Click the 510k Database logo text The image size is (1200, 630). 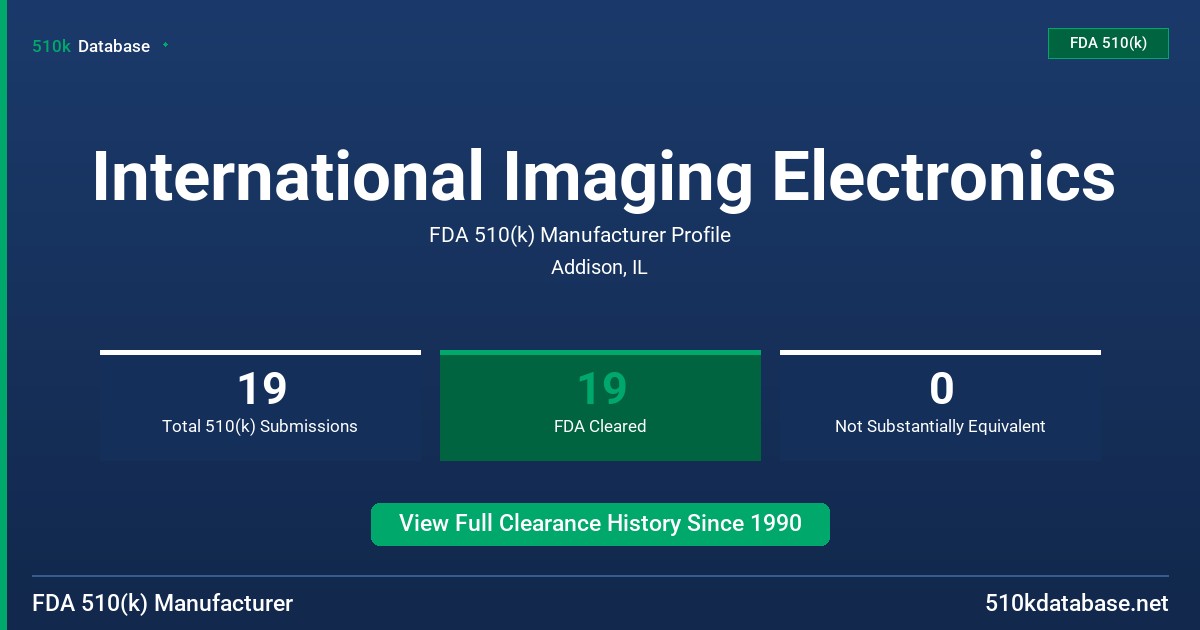pos(91,46)
